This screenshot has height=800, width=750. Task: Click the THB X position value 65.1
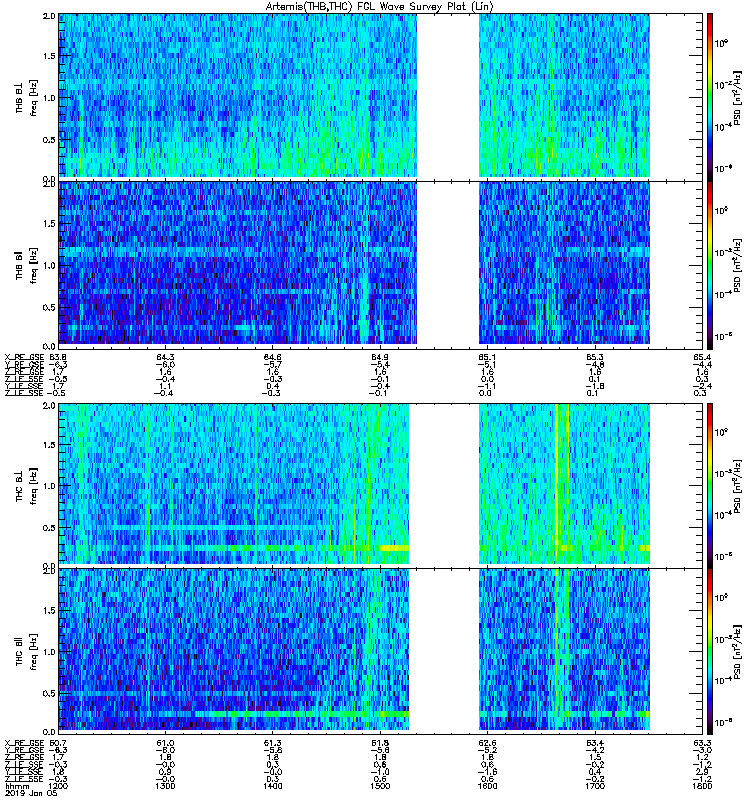[x=487, y=357]
